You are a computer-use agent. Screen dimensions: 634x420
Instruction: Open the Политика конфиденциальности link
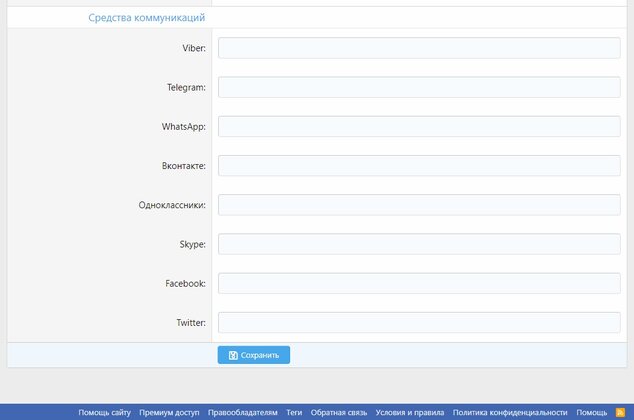pyautogui.click(x=510, y=412)
